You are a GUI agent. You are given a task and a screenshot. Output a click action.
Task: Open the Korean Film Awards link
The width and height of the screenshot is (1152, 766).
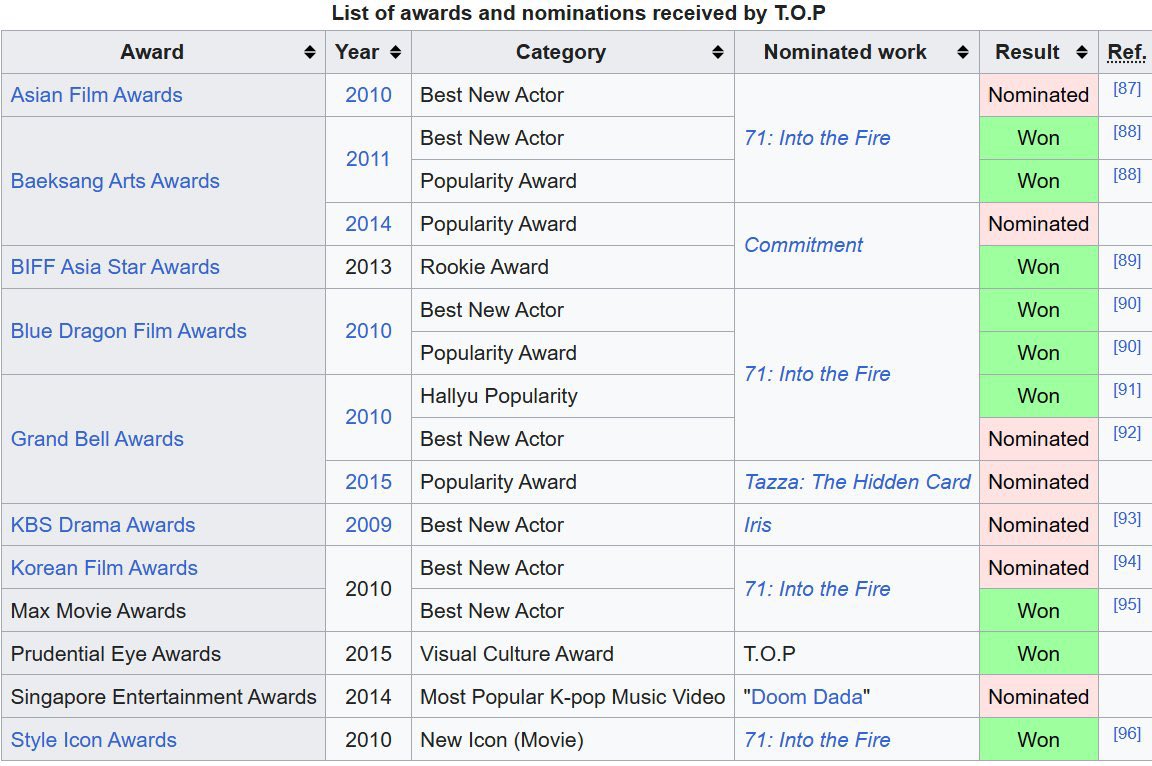pos(104,568)
